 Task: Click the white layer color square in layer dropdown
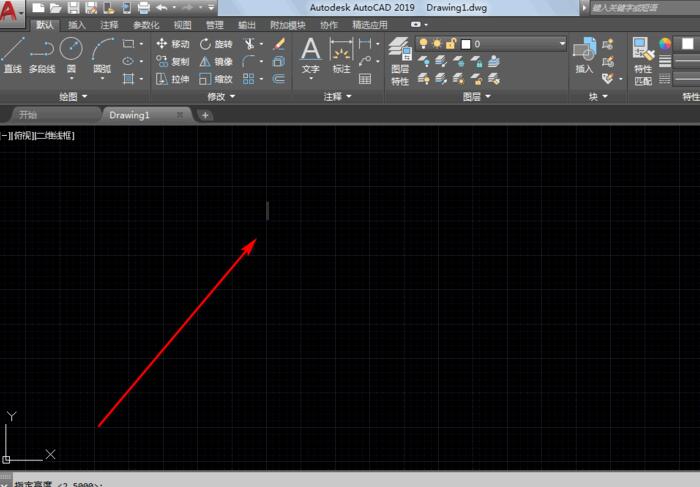[x=466, y=44]
